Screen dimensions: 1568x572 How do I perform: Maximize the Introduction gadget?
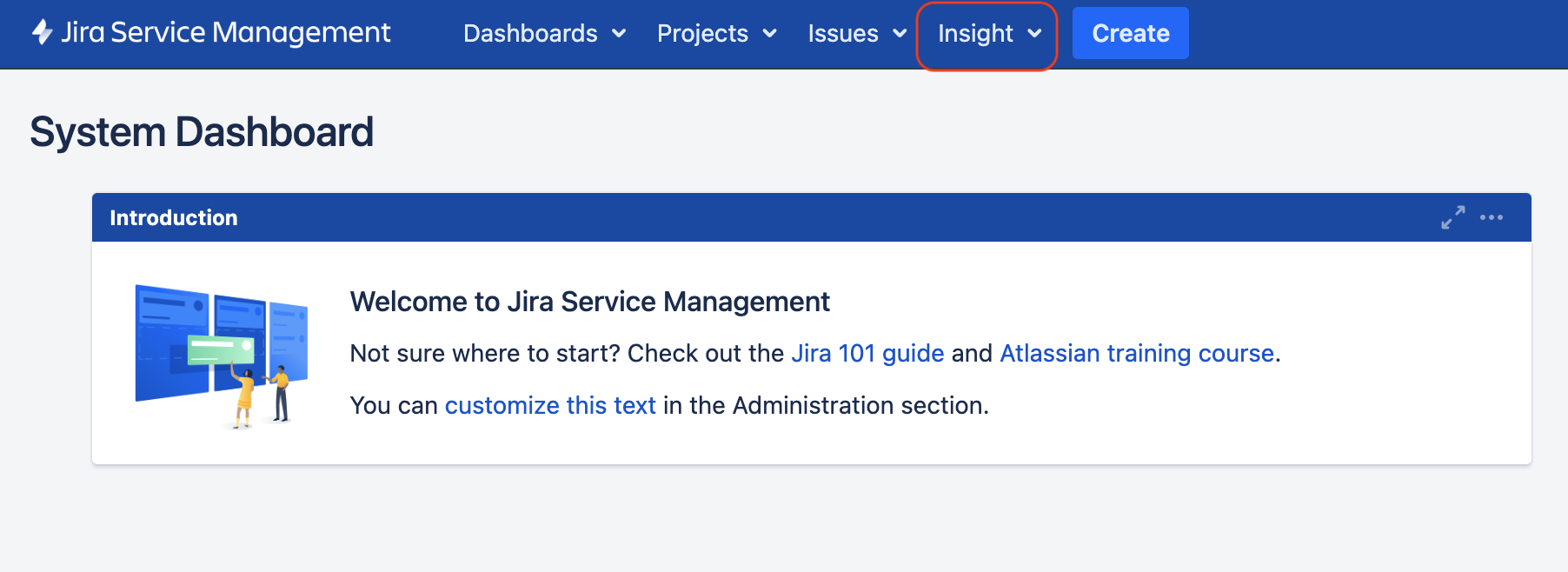tap(1452, 217)
